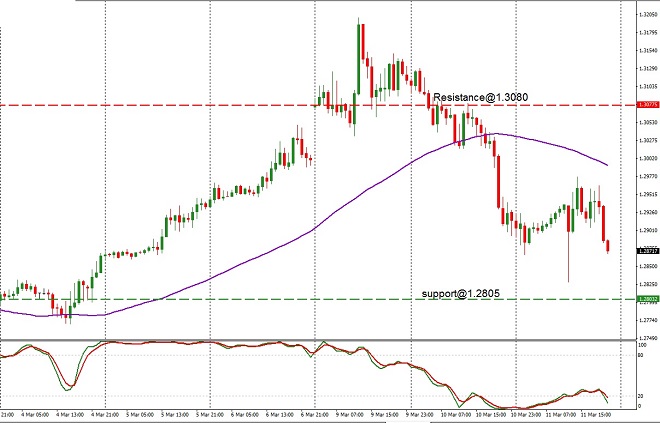Click the 1.29770 price axis label
Viewport: 660px width, 423px height.
click(648, 176)
